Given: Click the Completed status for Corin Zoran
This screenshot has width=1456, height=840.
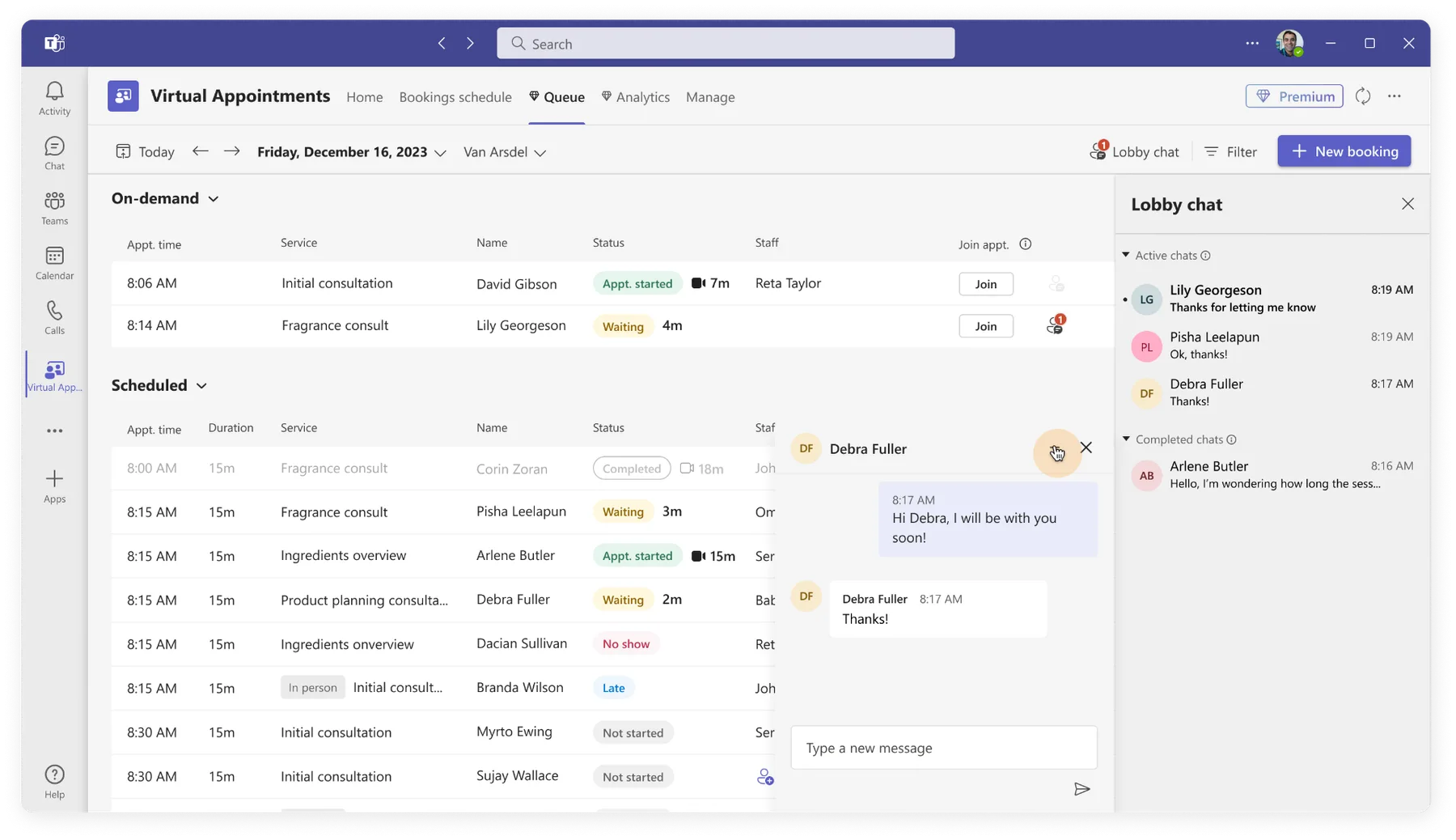Looking at the screenshot, I should point(632,469).
